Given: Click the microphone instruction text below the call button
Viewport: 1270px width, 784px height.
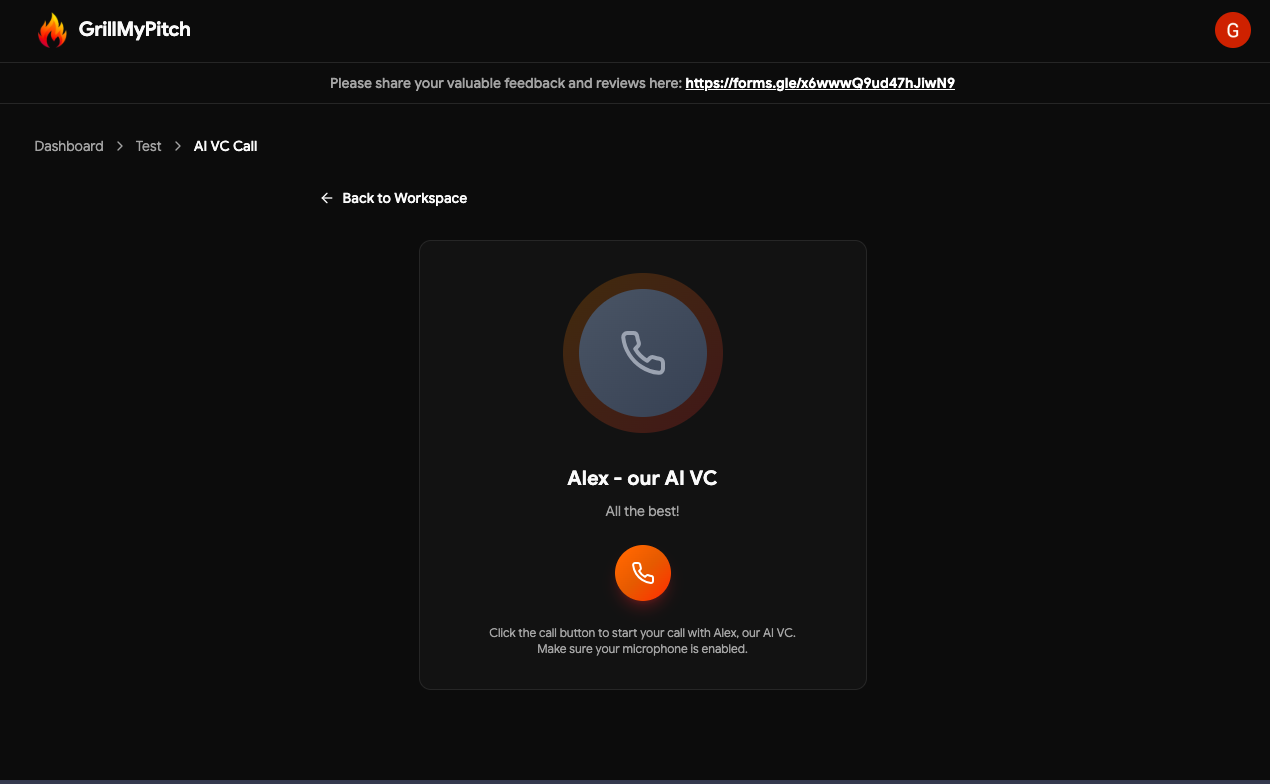Looking at the screenshot, I should point(642,640).
